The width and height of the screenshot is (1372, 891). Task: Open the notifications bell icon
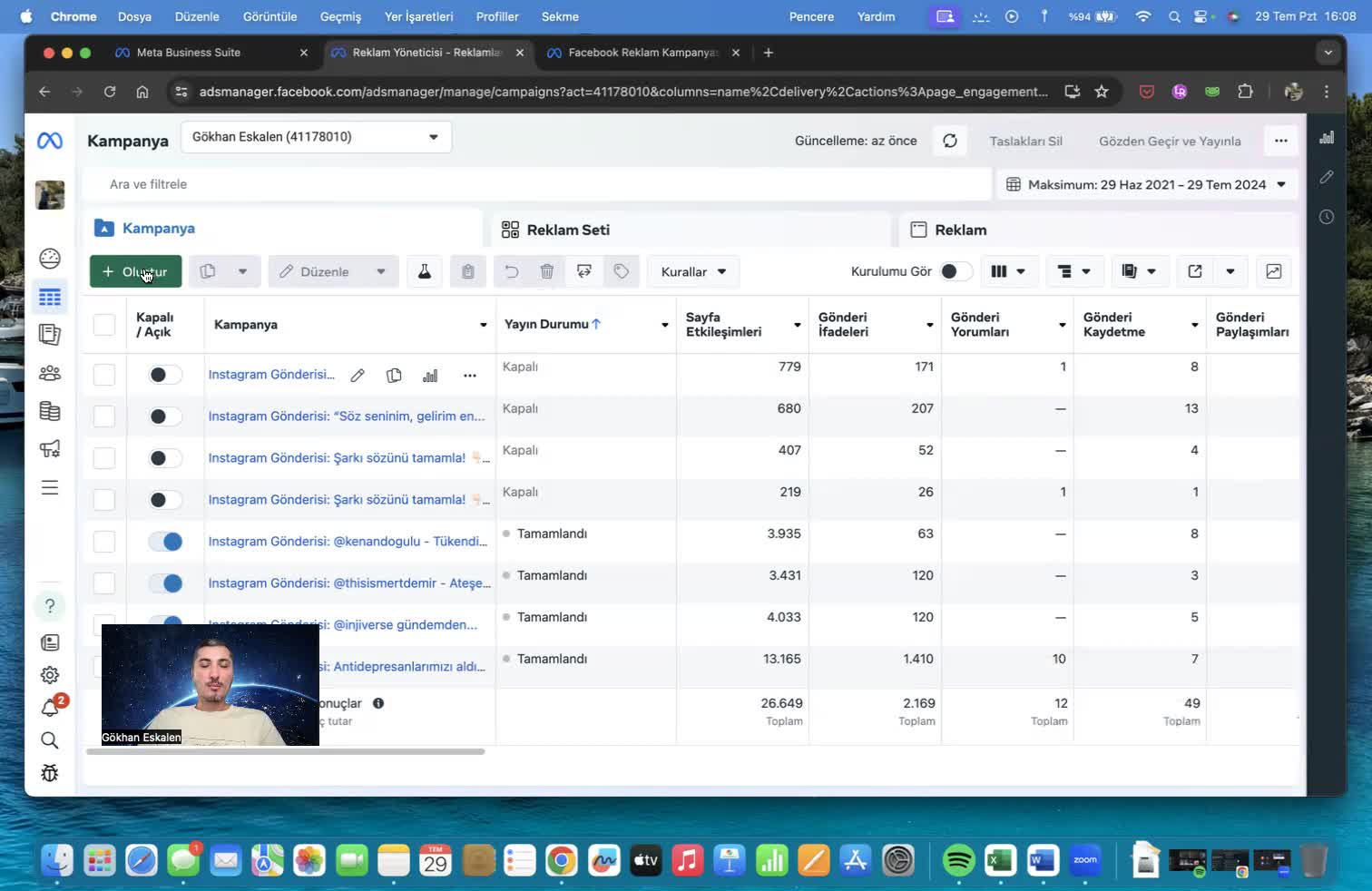click(50, 708)
